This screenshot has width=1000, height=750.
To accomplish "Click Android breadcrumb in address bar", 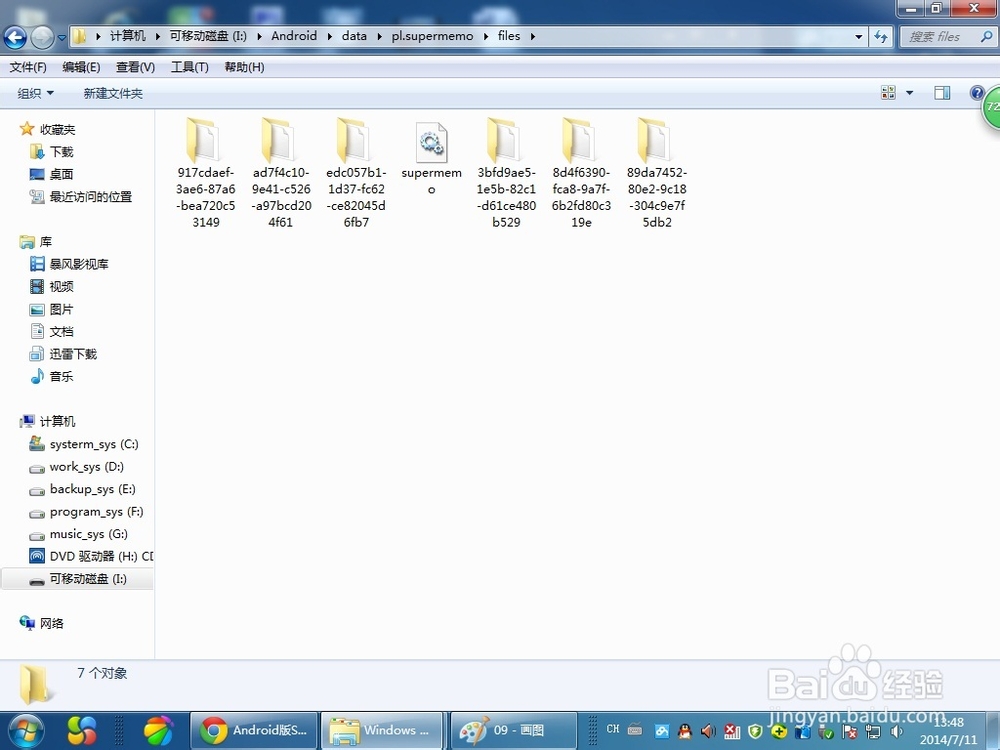I will 294,36.
